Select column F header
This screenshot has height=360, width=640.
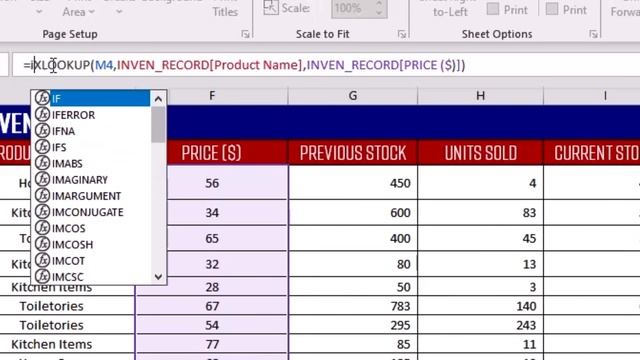[x=212, y=96]
